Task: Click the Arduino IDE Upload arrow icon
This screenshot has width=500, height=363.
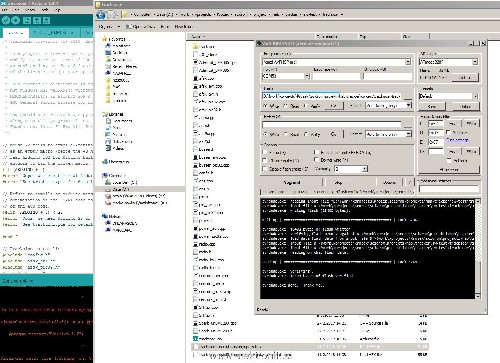Action: (16, 20)
